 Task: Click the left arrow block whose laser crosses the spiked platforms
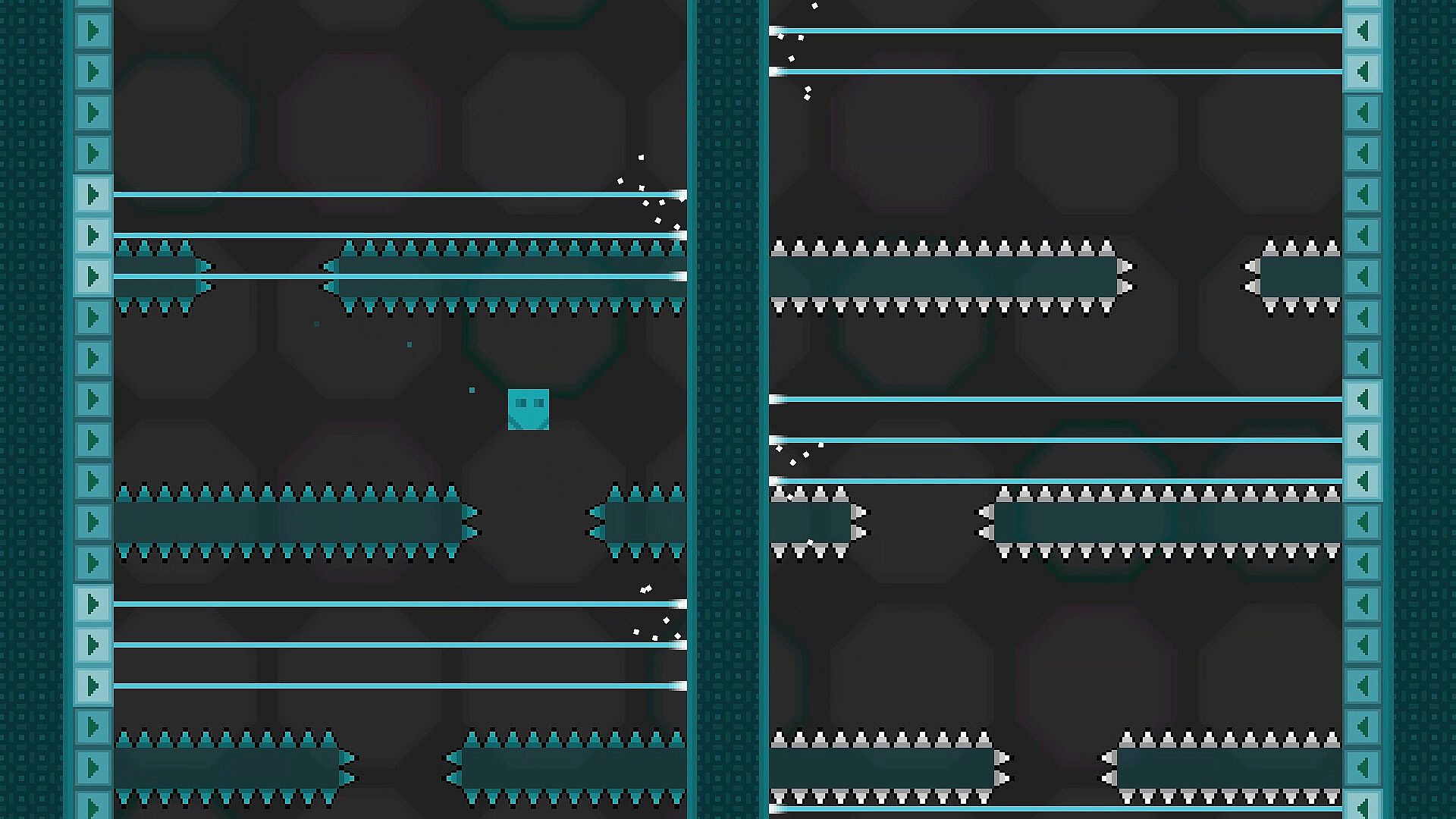(x=93, y=277)
